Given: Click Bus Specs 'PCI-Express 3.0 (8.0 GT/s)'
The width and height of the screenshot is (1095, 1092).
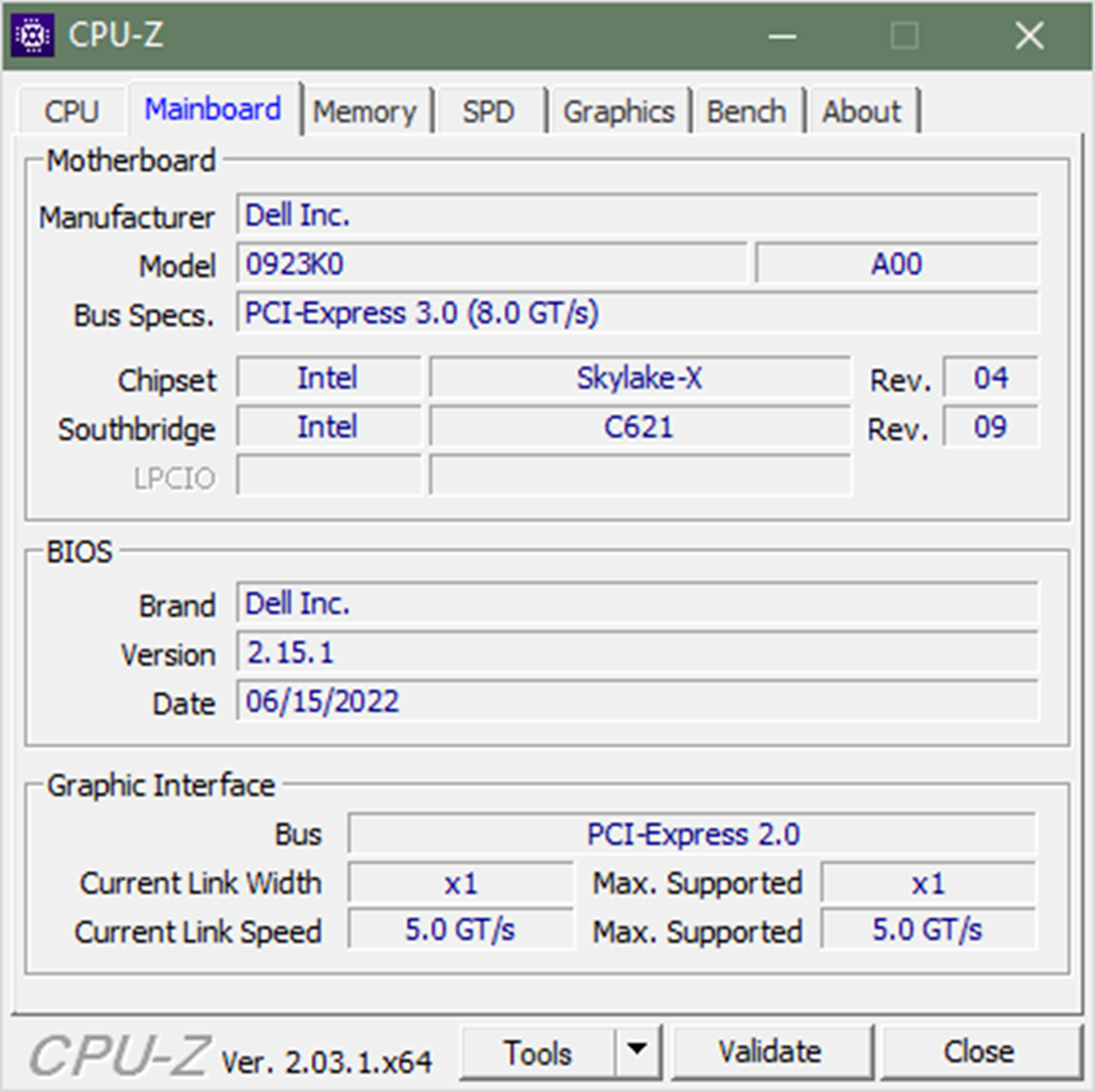Looking at the screenshot, I should (x=638, y=312).
